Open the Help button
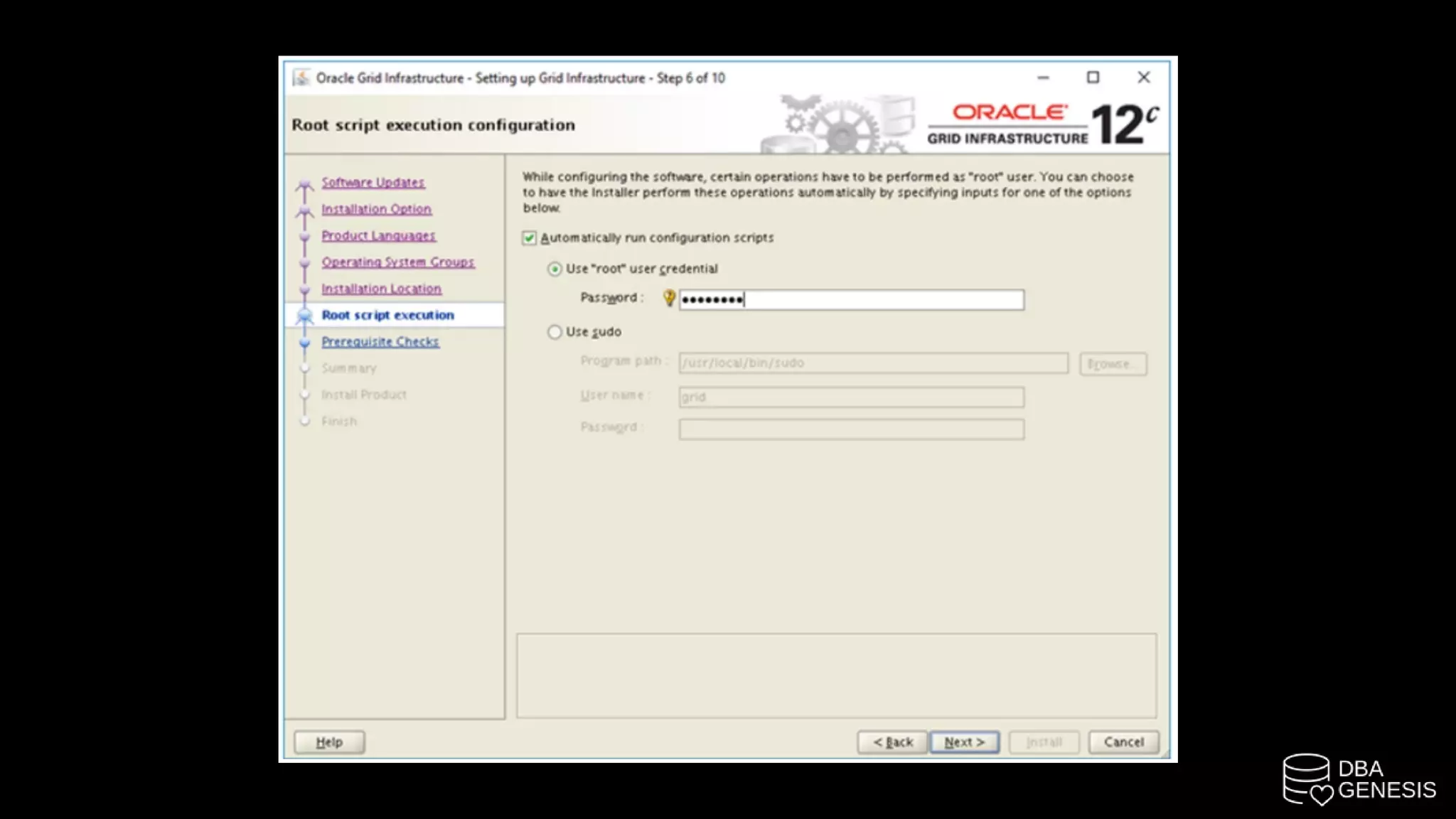This screenshot has height=819, width=1456. point(329,742)
